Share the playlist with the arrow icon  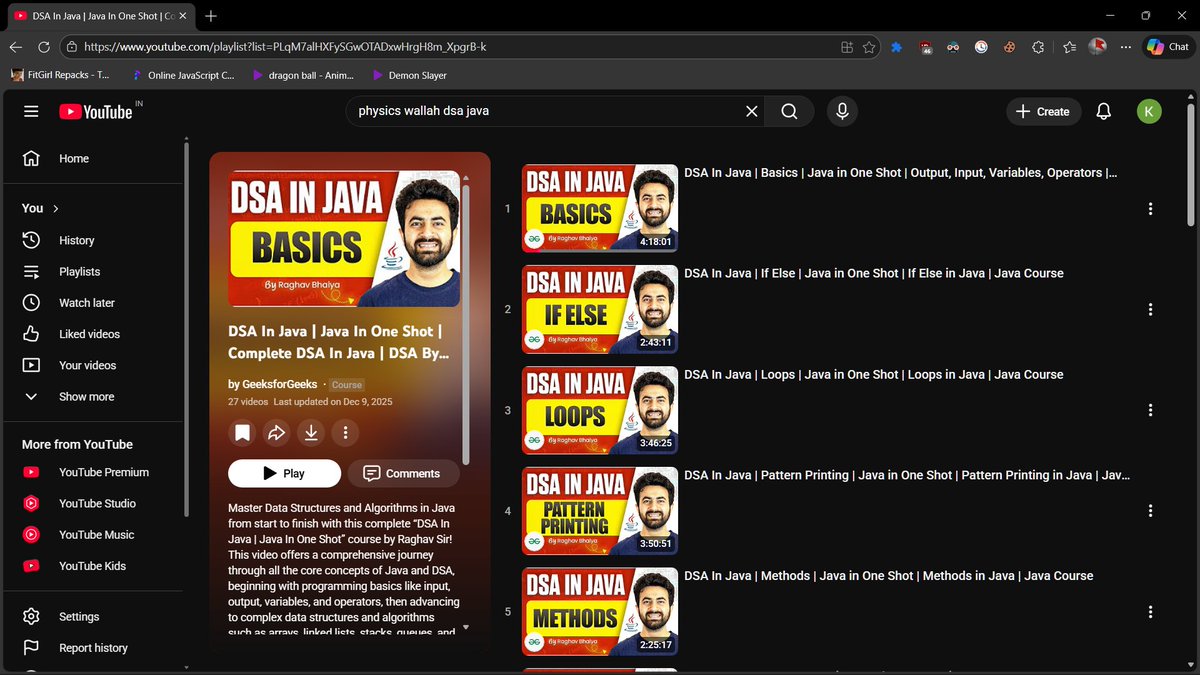click(x=276, y=433)
